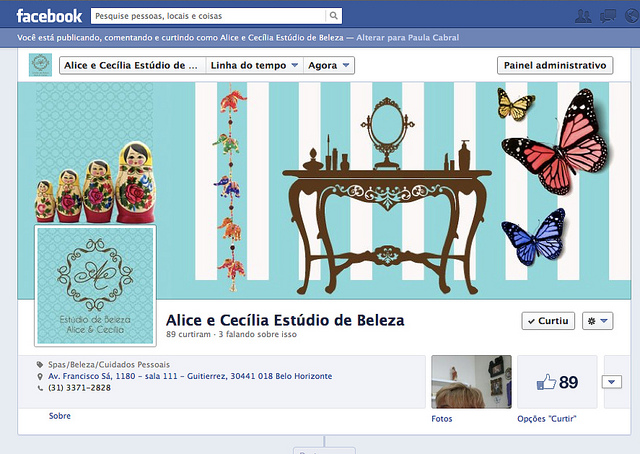The image size is (640, 454).
Task: Open the page name dropdown
Action: click(x=131, y=65)
